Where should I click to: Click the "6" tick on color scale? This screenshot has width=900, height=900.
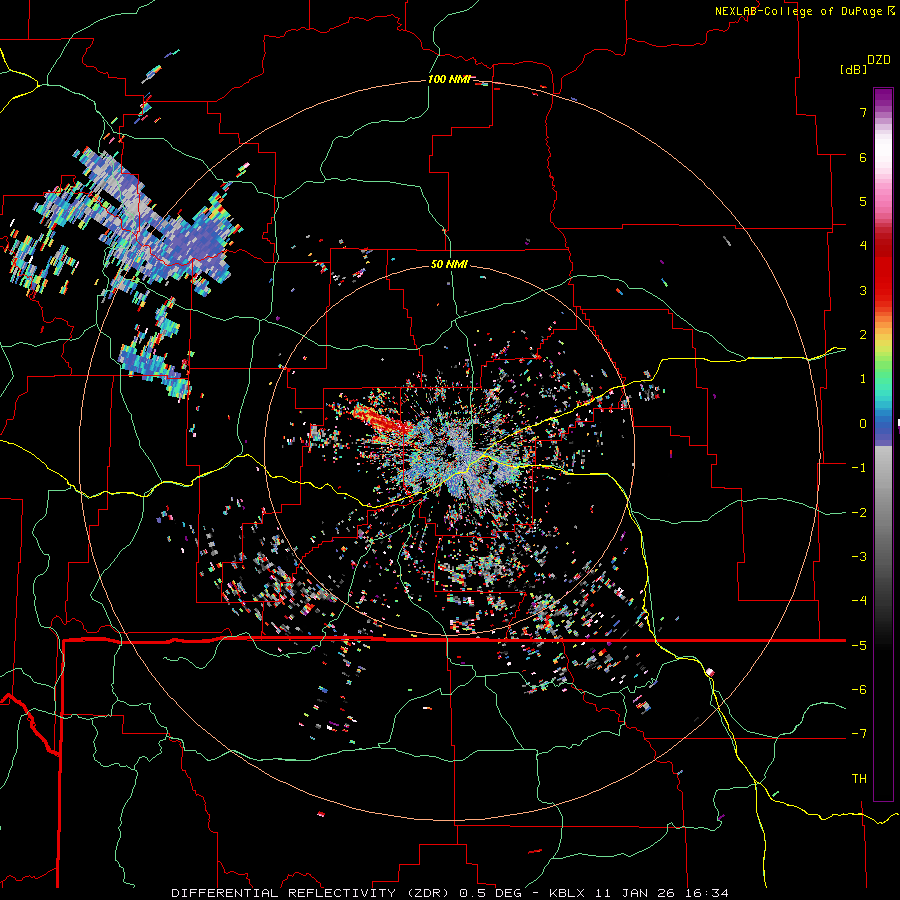(x=863, y=157)
